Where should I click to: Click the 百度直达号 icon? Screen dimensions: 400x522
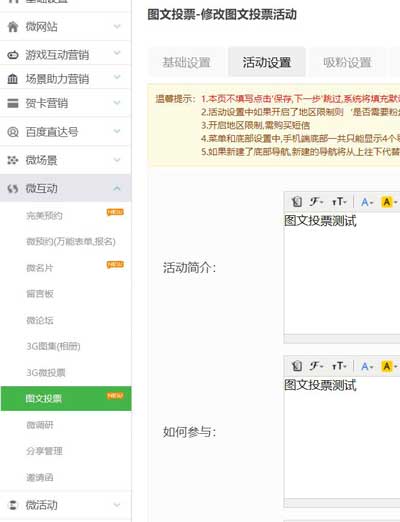(13, 132)
